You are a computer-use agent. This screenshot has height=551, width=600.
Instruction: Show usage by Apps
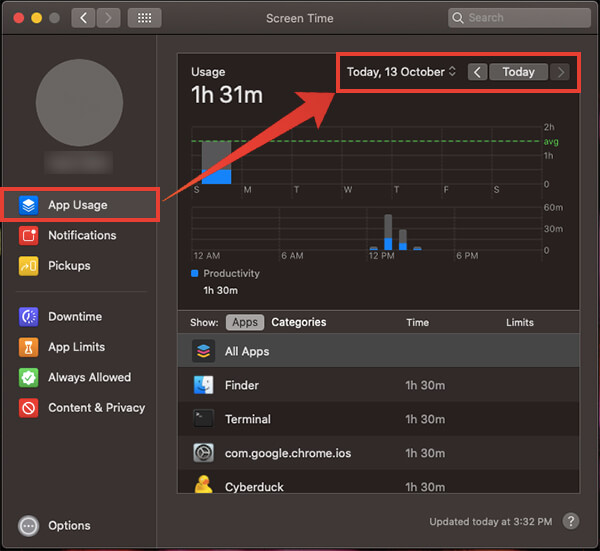(x=245, y=322)
